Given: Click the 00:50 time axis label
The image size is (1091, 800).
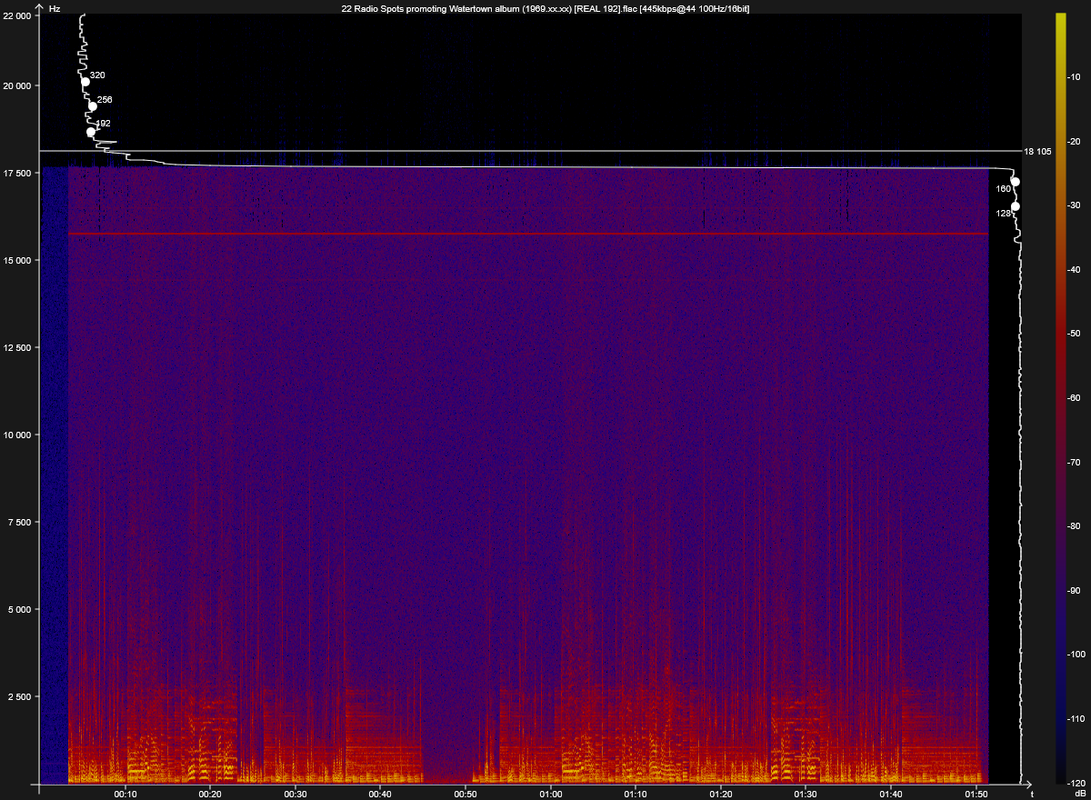Looking at the screenshot, I should click(x=465, y=794).
